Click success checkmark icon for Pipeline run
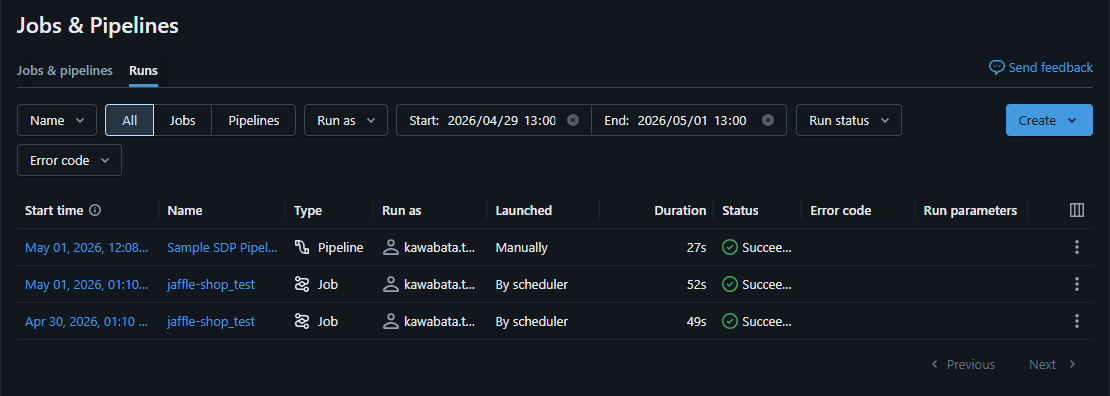Screen dimensions: 1110x396 click(730, 247)
